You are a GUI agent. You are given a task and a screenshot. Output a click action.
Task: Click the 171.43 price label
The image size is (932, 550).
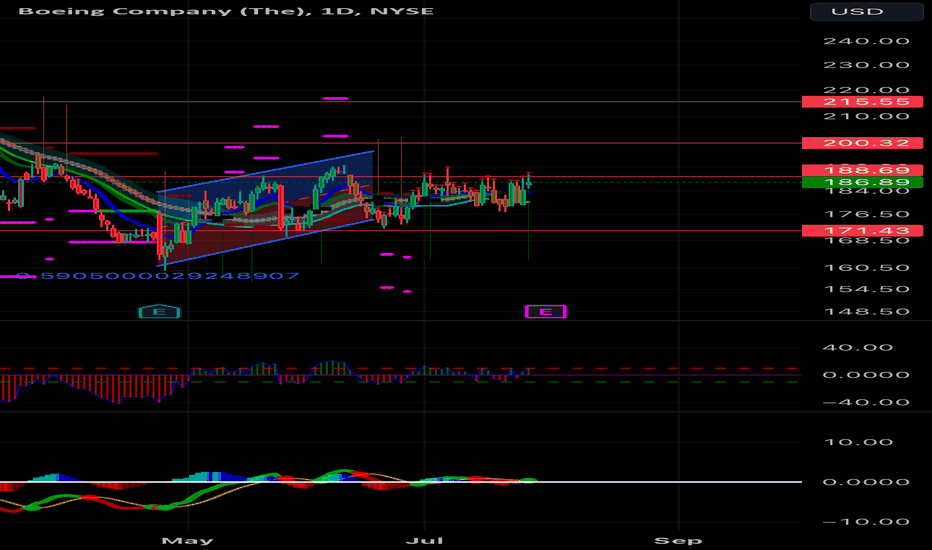(x=862, y=231)
